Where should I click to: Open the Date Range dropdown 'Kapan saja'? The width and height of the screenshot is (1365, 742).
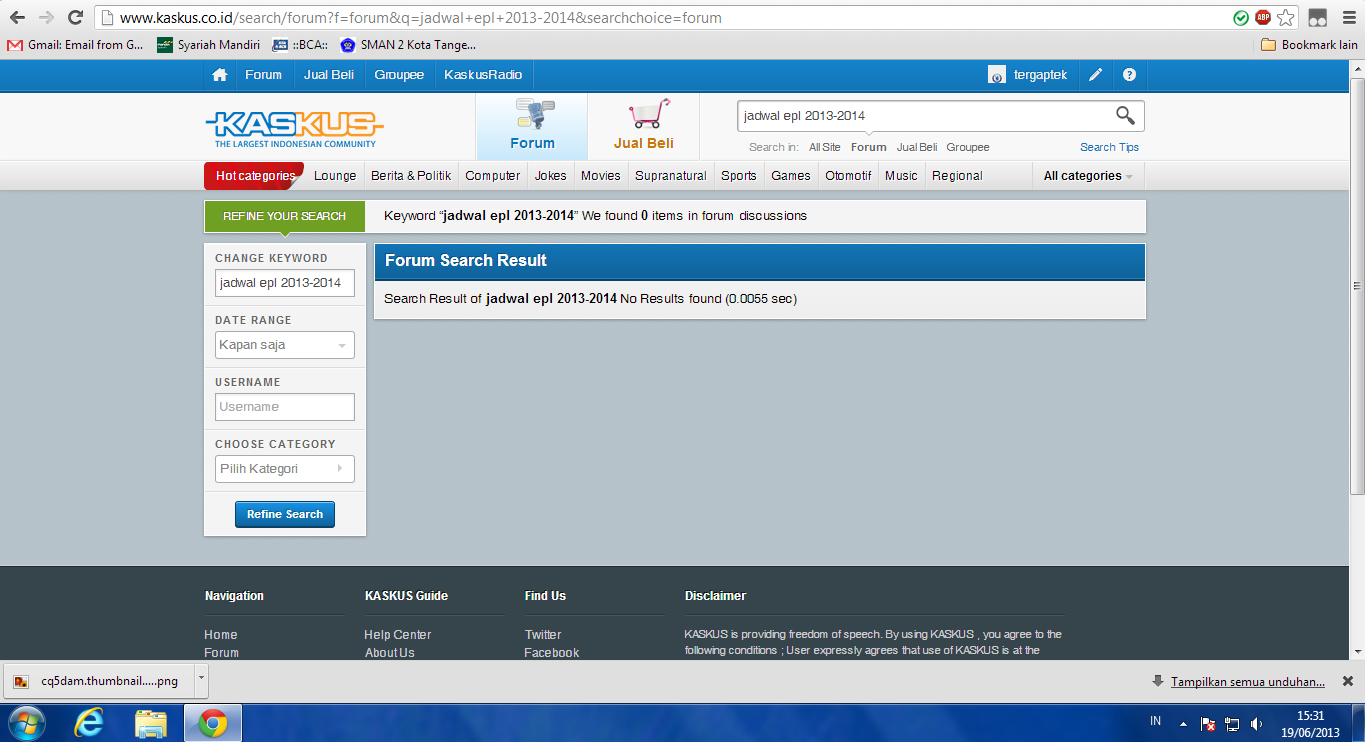pyautogui.click(x=285, y=345)
